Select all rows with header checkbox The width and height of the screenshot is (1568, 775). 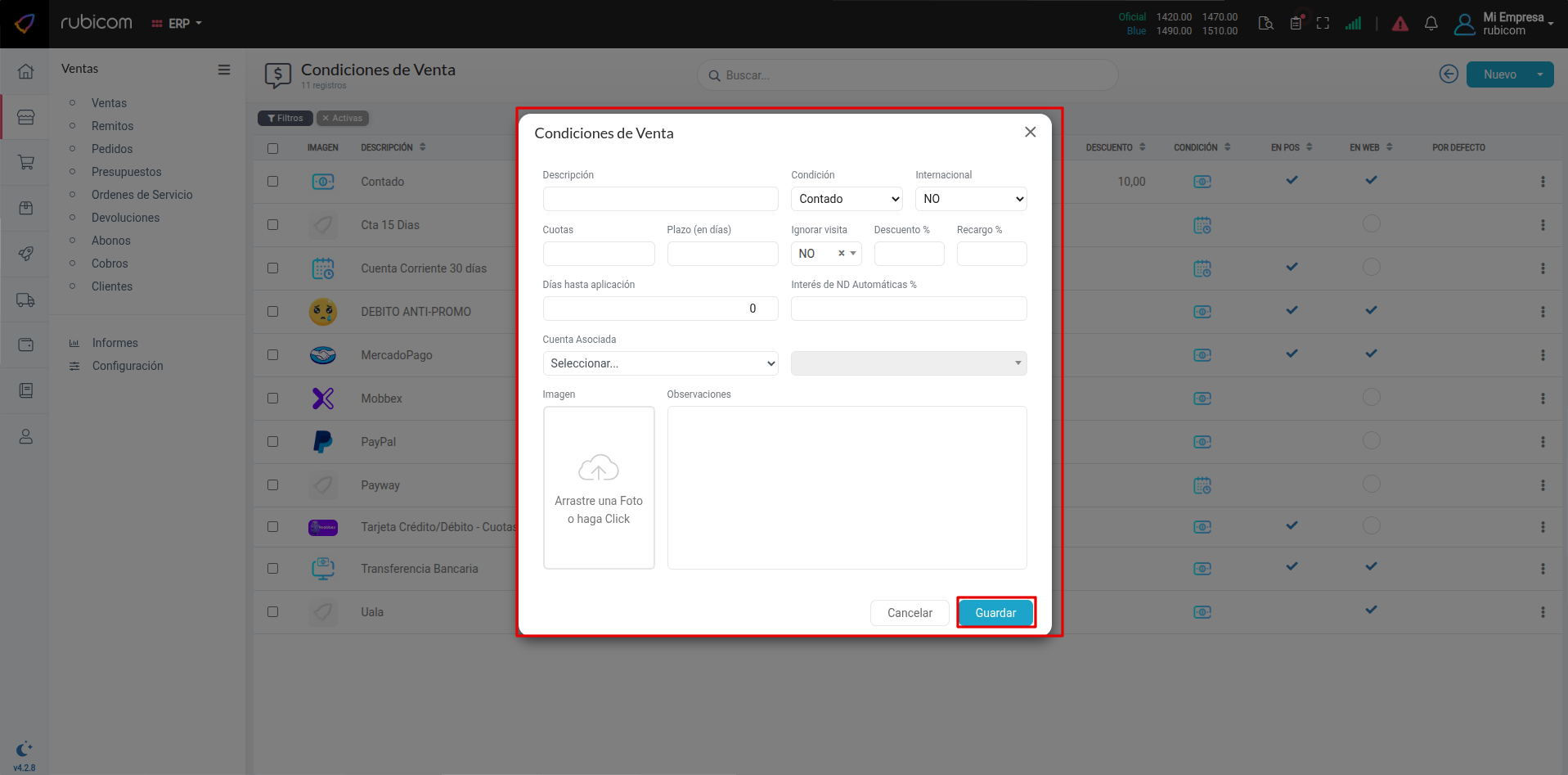pyautogui.click(x=273, y=148)
